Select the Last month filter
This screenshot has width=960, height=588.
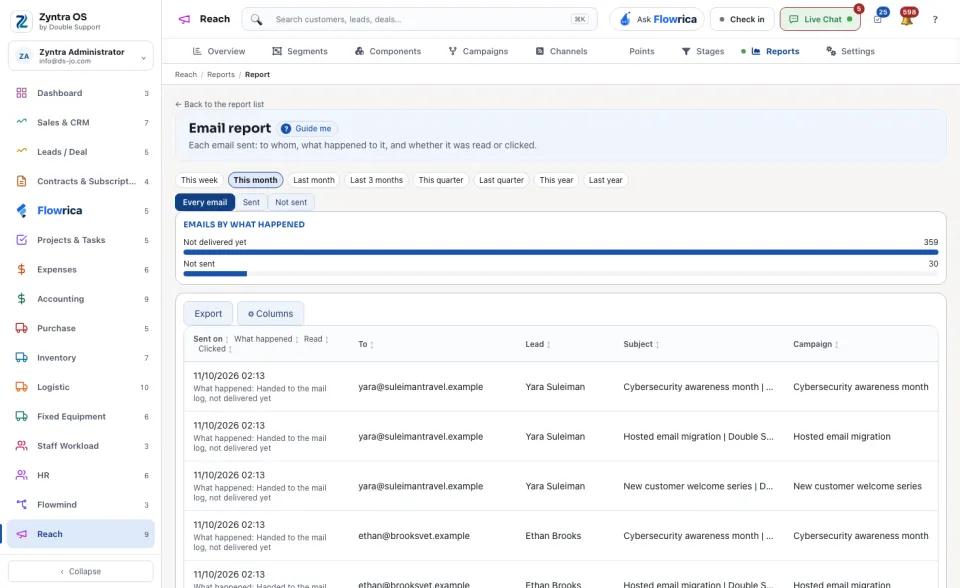pos(313,180)
